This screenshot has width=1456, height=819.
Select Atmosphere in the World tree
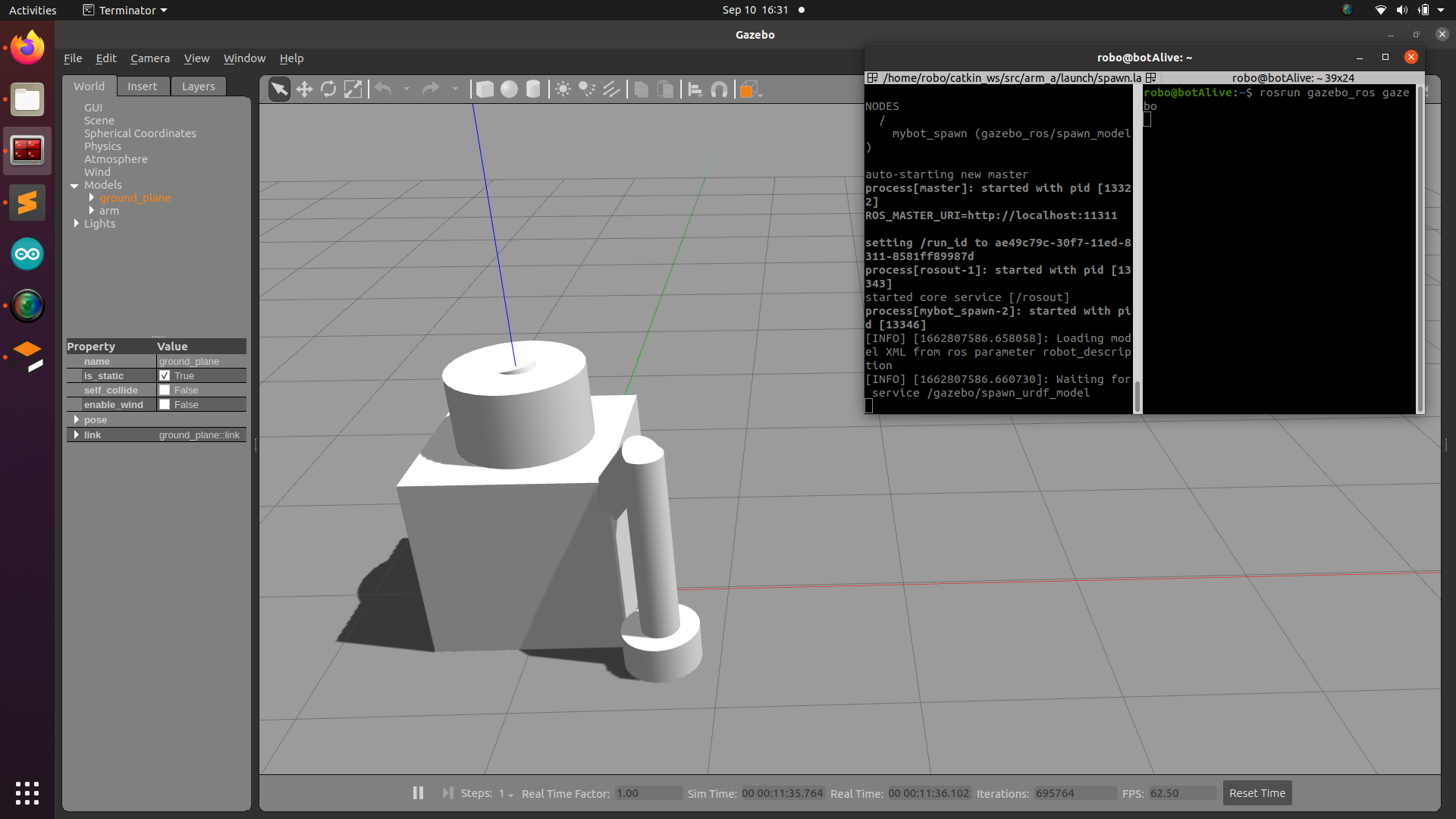[x=116, y=159]
